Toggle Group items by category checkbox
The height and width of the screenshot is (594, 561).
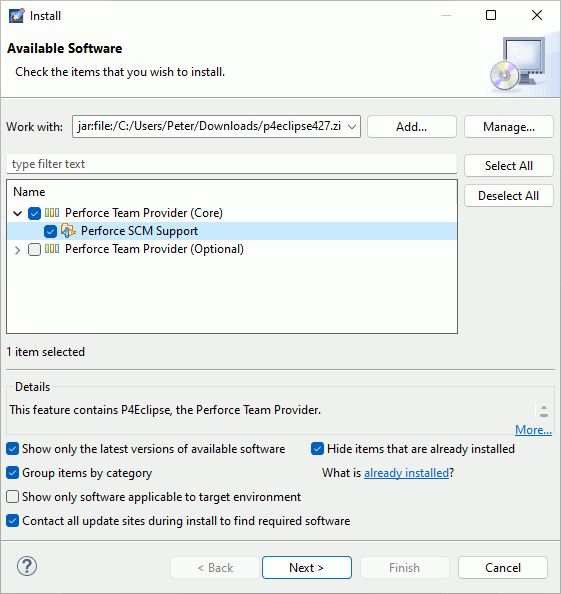[x=13, y=473]
